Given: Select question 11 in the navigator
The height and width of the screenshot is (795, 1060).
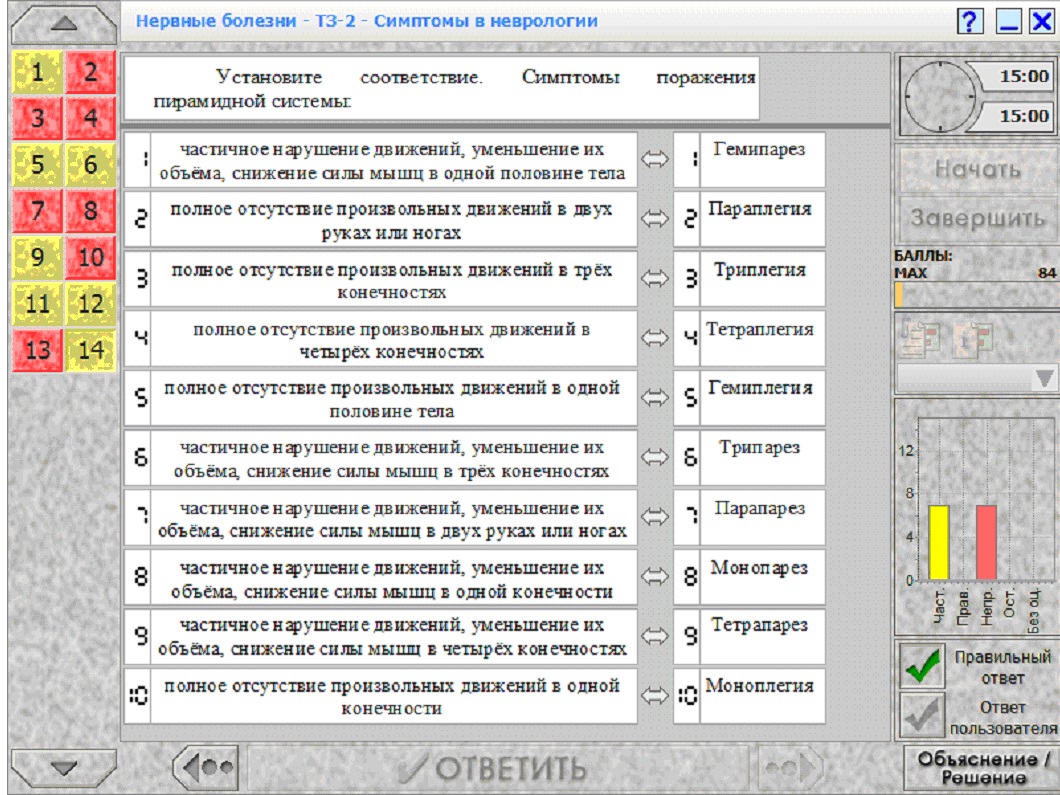Looking at the screenshot, I should 37,303.
